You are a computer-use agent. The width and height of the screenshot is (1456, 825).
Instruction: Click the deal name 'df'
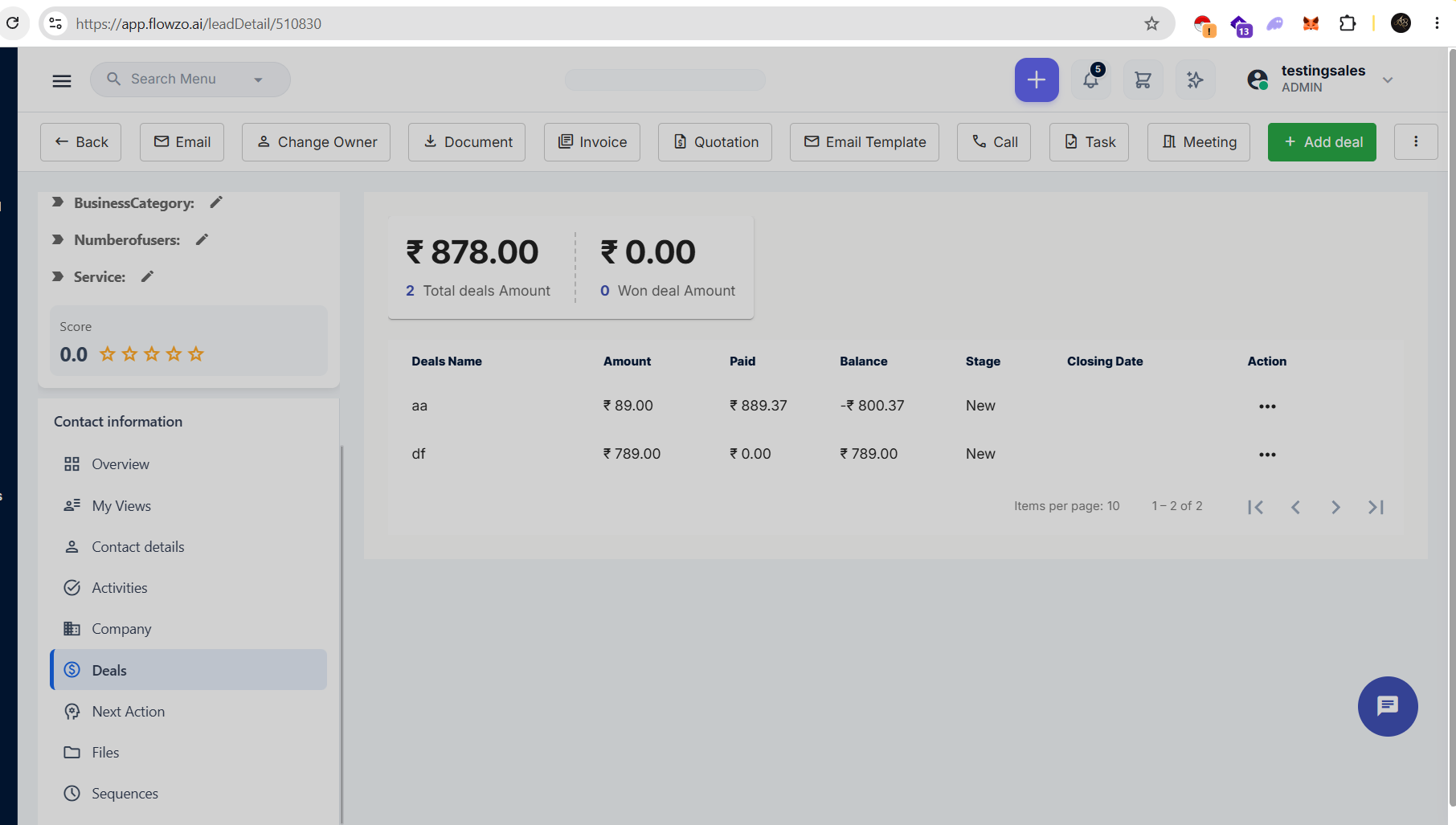(419, 454)
